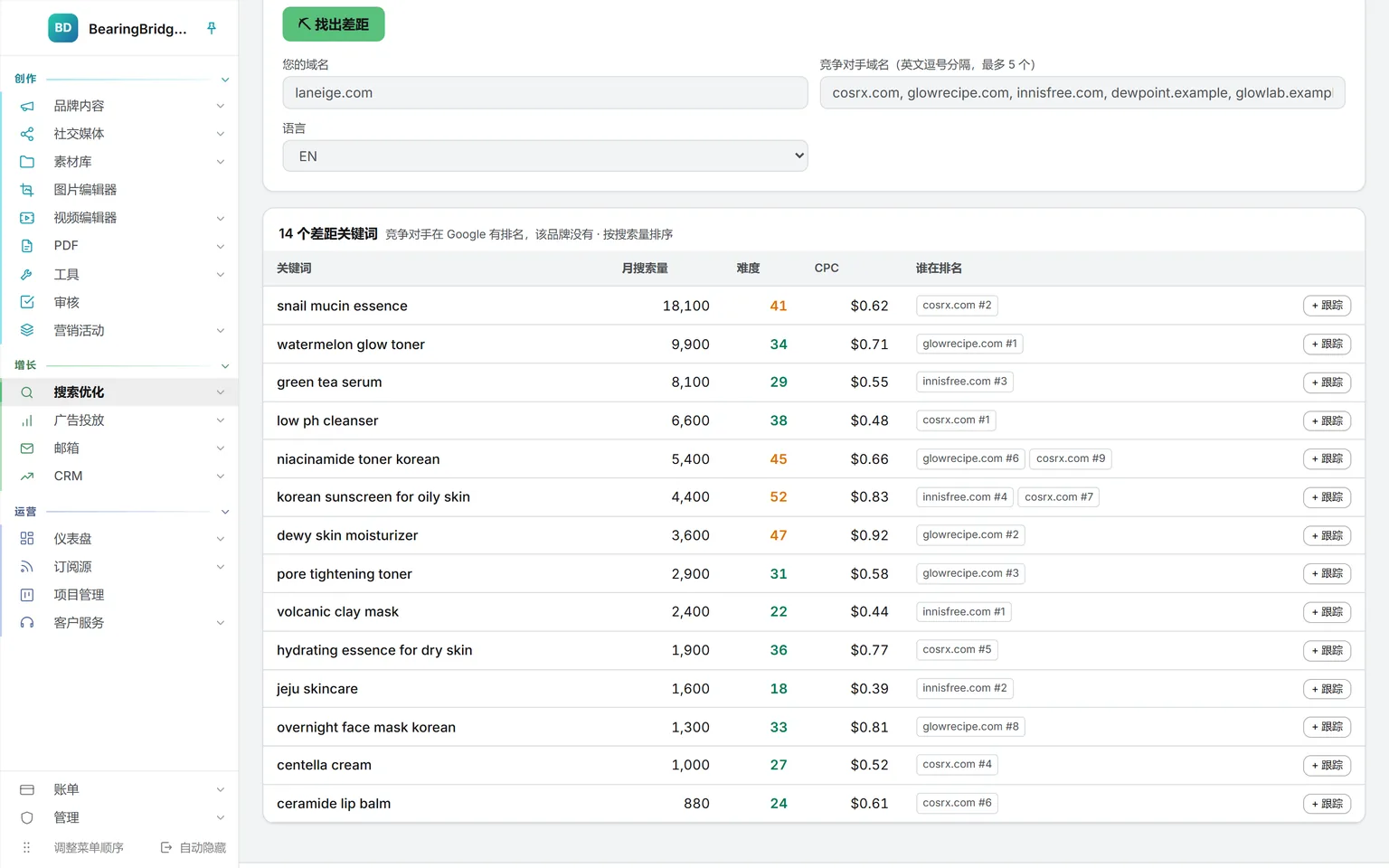Expand the 管理 submenu chevron
1389x868 pixels.
(221, 818)
